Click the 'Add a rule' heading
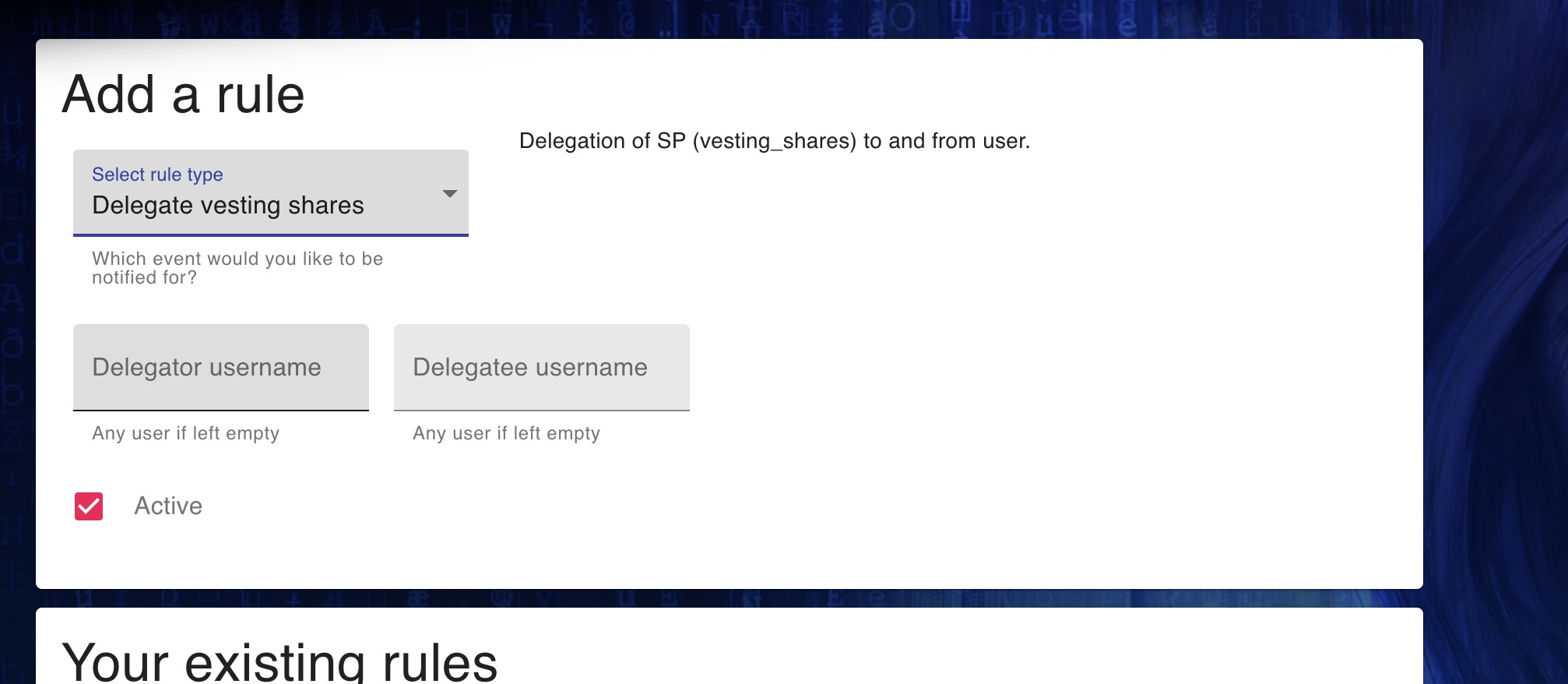 pyautogui.click(x=183, y=95)
